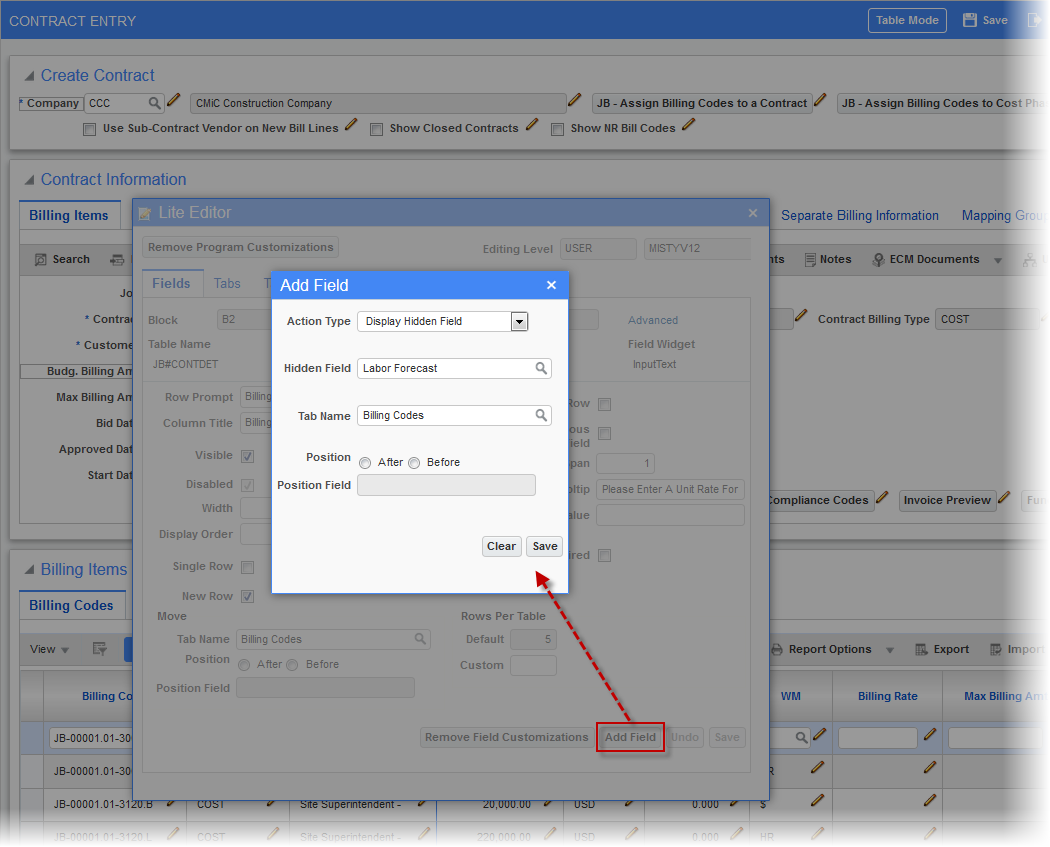Open the ECM Documents toolbar item
The width and height of the screenshot is (1050, 847).
tap(926, 260)
